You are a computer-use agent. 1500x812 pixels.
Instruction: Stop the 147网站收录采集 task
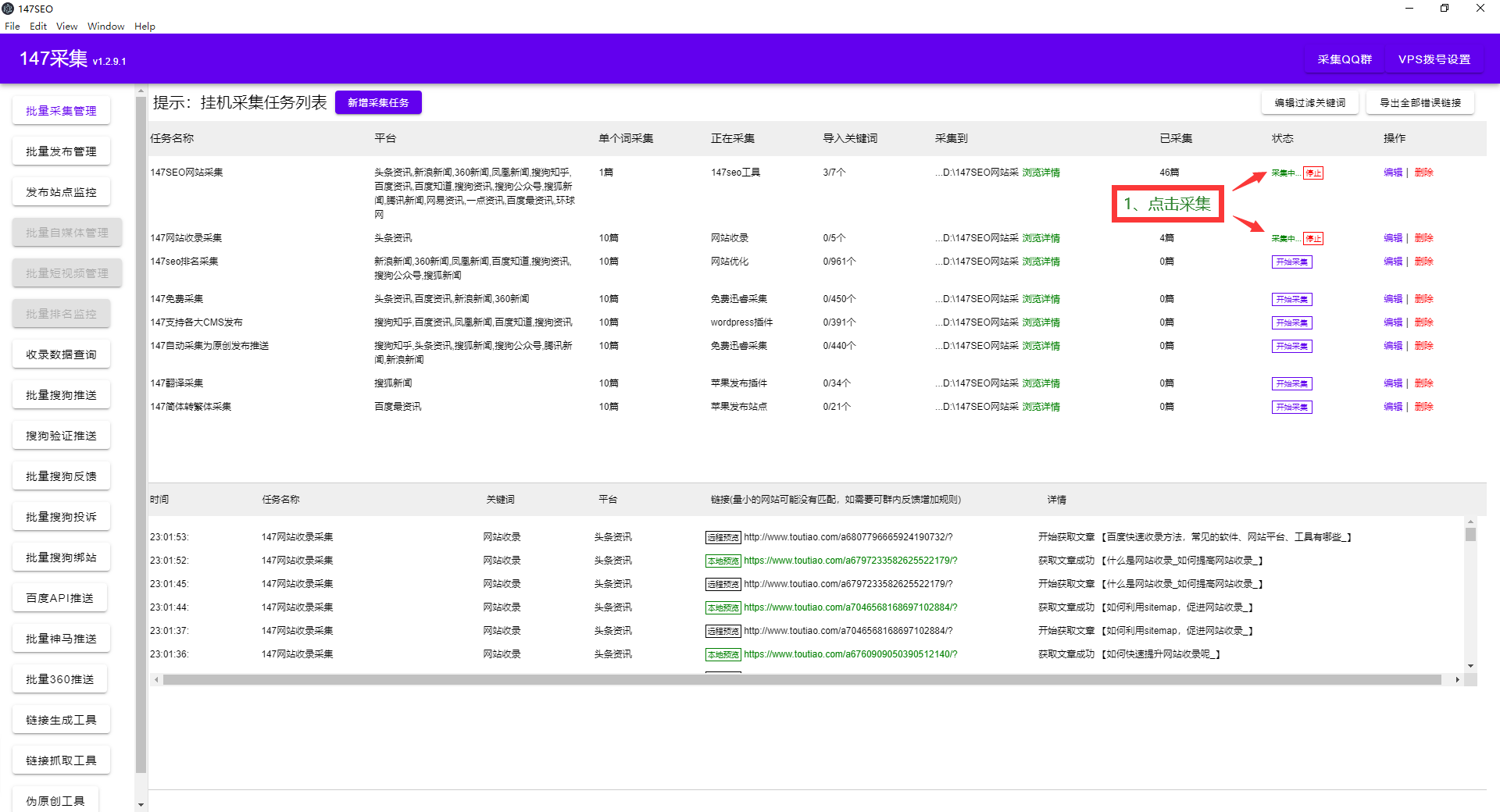(1313, 239)
